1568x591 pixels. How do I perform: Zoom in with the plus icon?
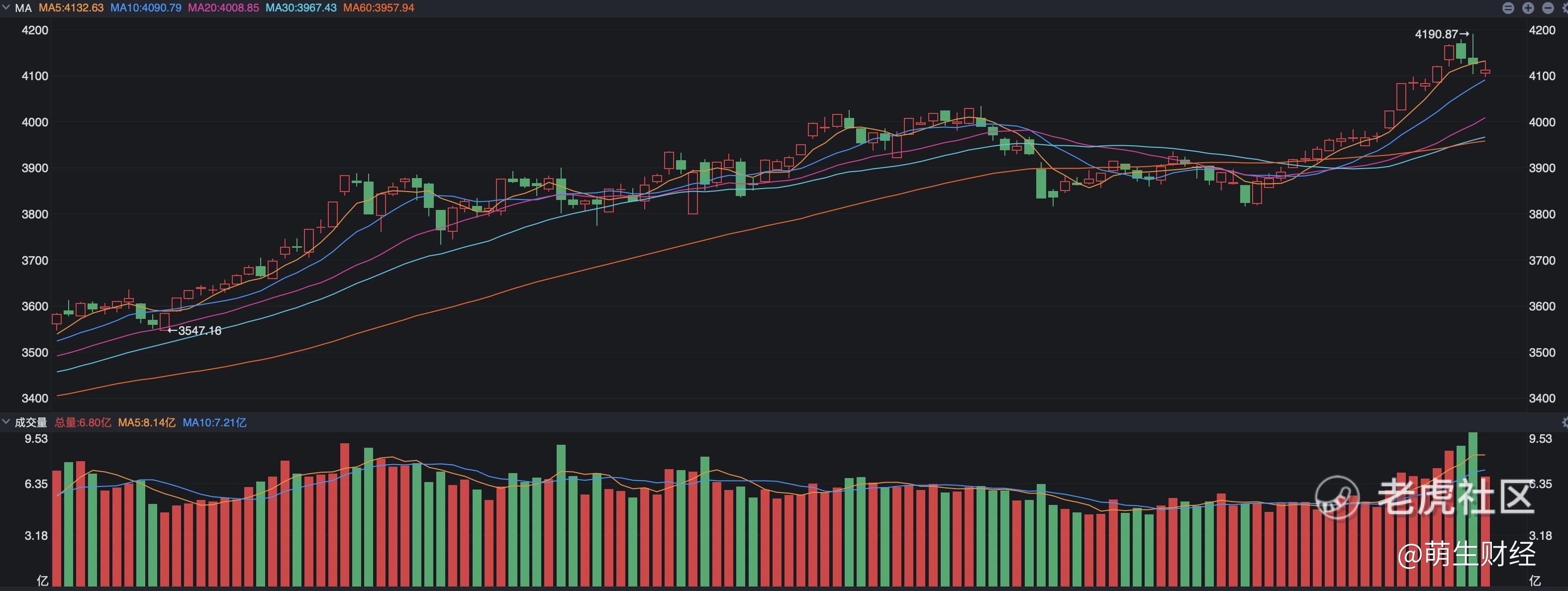(1528, 8)
